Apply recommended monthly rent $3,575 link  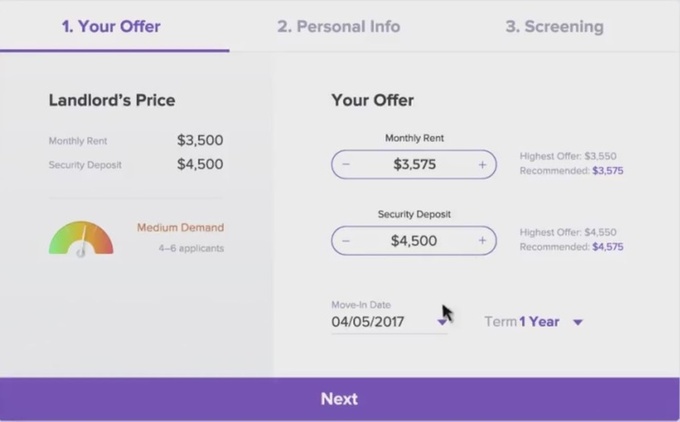(608, 171)
